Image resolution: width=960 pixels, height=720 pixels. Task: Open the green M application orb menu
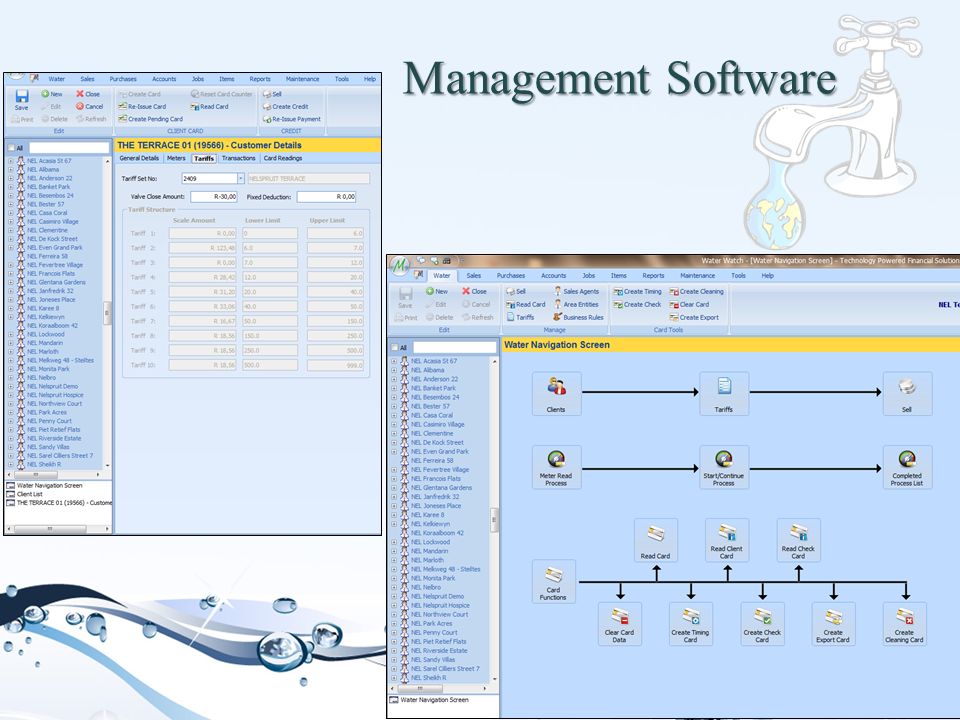(400, 266)
